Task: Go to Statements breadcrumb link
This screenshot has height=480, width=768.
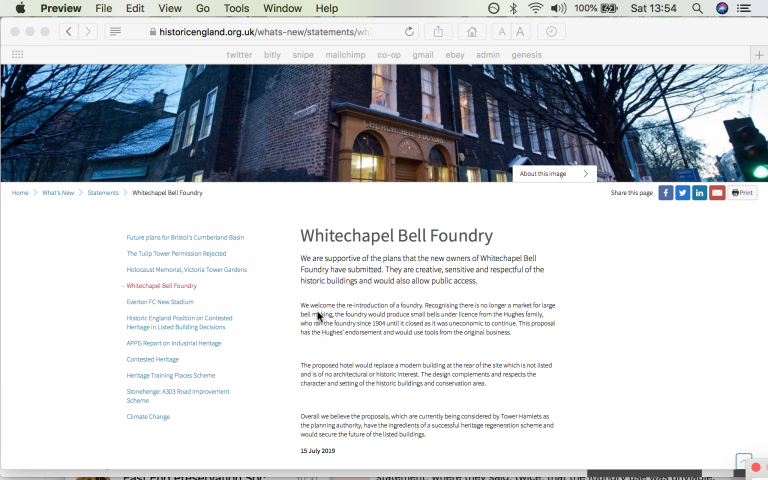Action: (103, 193)
